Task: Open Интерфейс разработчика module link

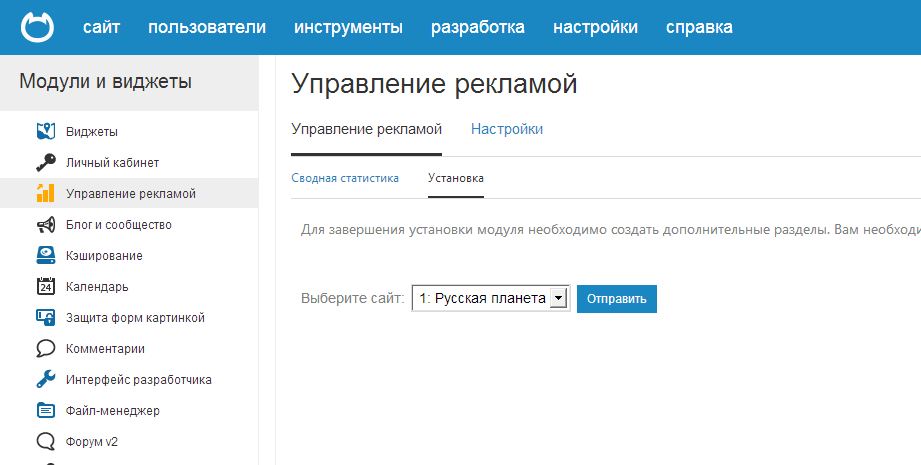Action: [139, 380]
